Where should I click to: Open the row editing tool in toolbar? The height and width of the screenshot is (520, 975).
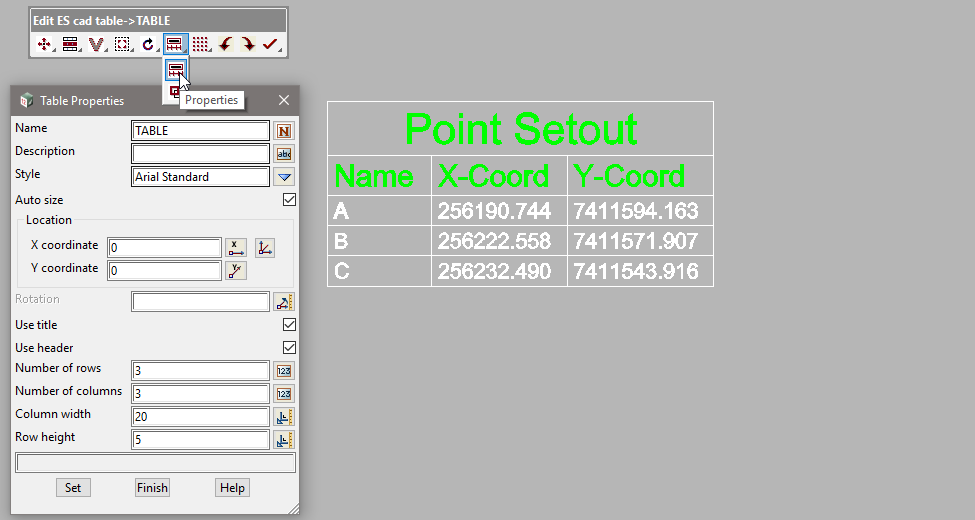(x=70, y=44)
